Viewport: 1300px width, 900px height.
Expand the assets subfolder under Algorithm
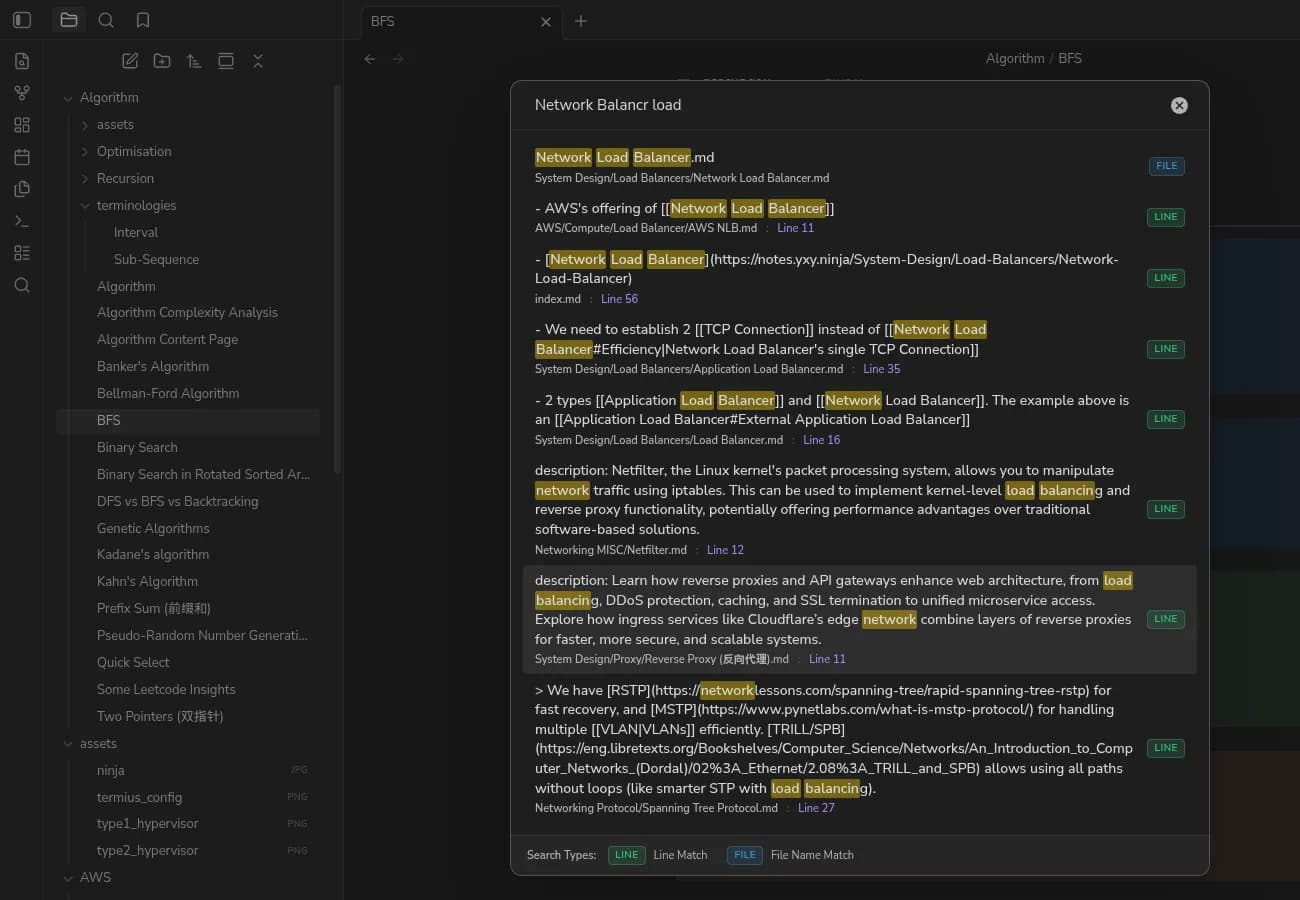click(x=85, y=125)
